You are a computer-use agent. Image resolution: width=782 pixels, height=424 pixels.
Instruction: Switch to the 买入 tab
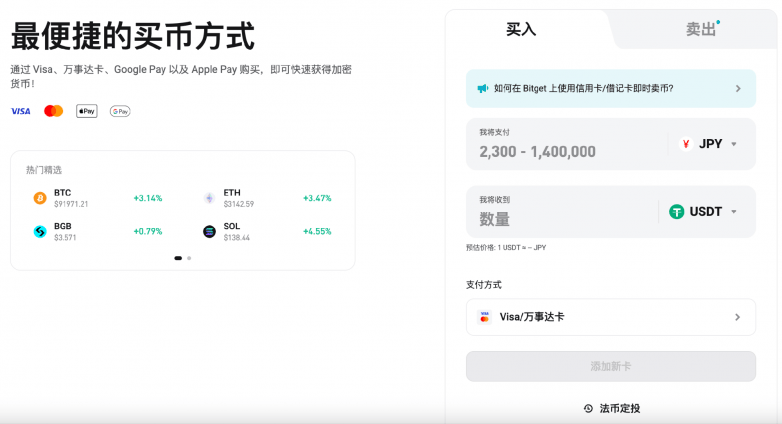click(521, 30)
